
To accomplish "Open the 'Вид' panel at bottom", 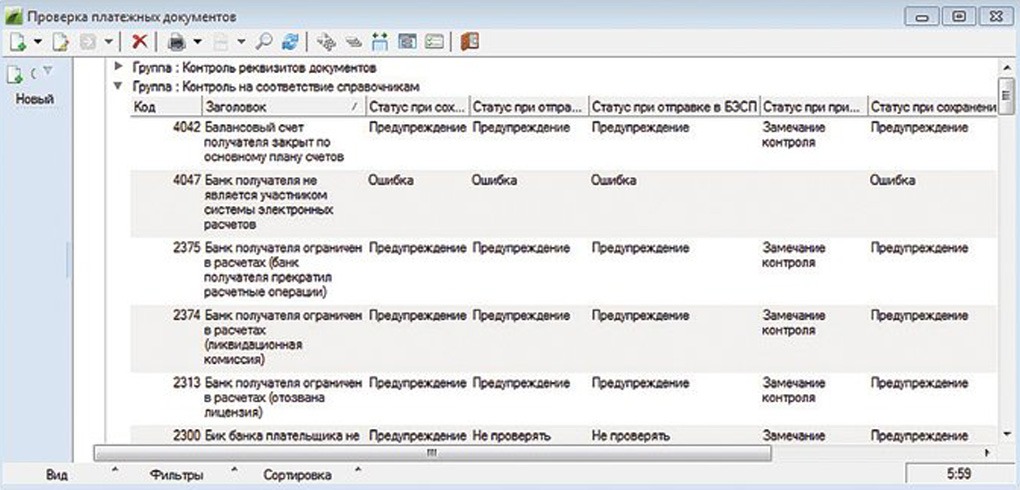I will pyautogui.click(x=57, y=475).
